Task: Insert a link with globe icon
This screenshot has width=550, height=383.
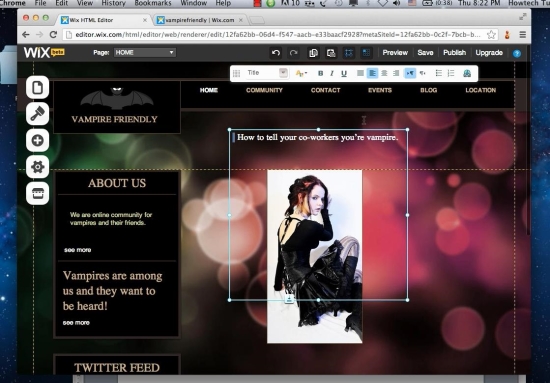Action: pyautogui.click(x=467, y=73)
